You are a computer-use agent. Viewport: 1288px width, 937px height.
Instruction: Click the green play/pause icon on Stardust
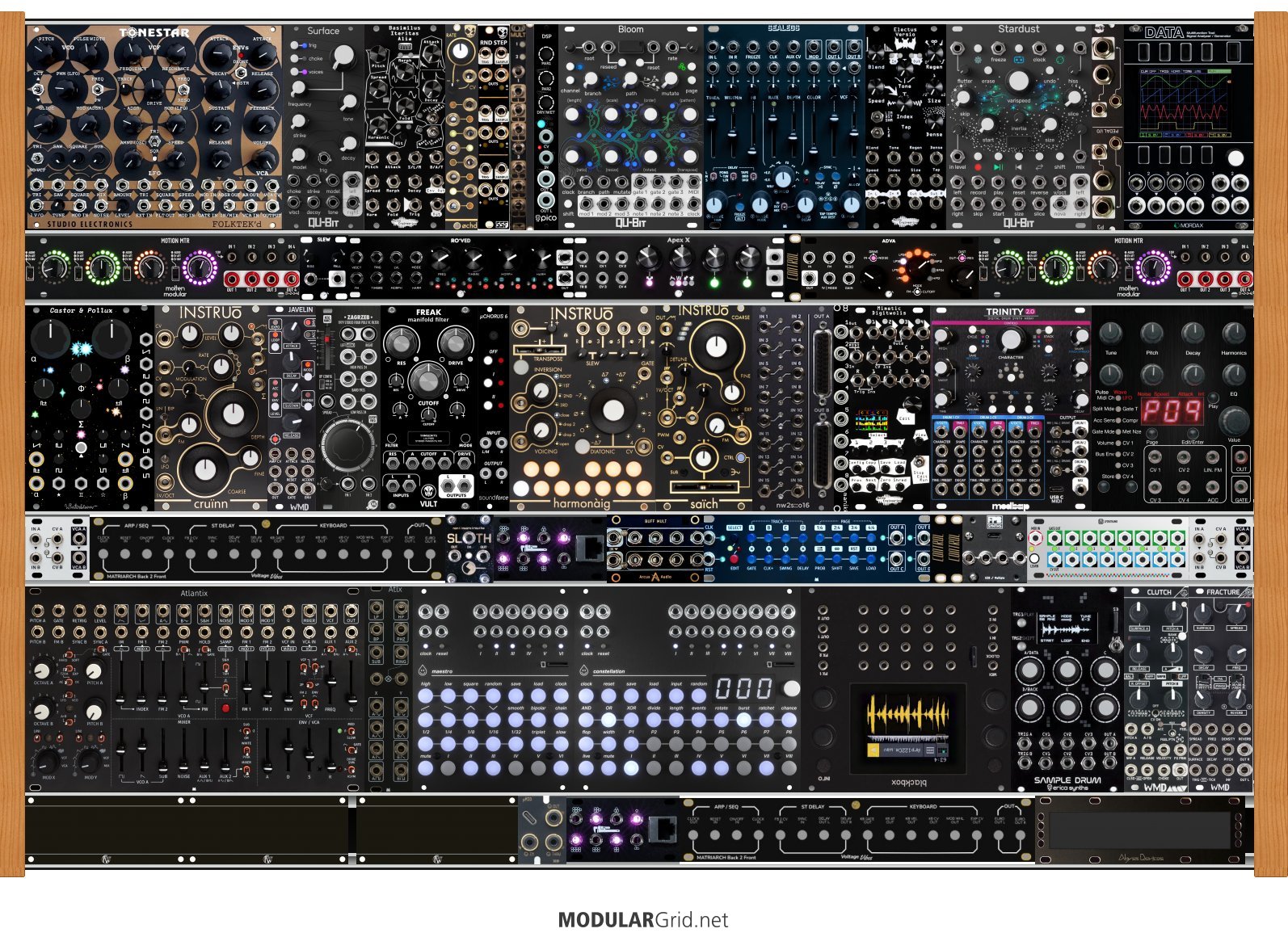[998, 167]
